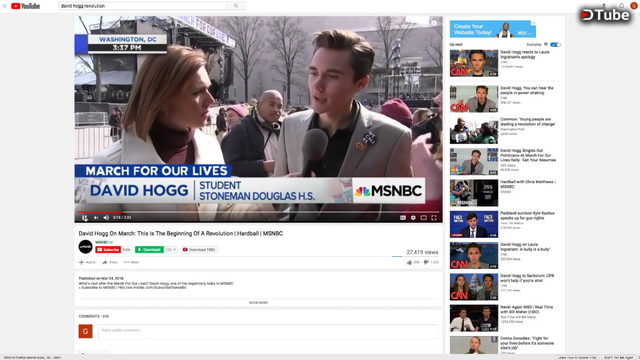The image size is (640, 360).
Task: Pause the playing video
Action: 85,218
